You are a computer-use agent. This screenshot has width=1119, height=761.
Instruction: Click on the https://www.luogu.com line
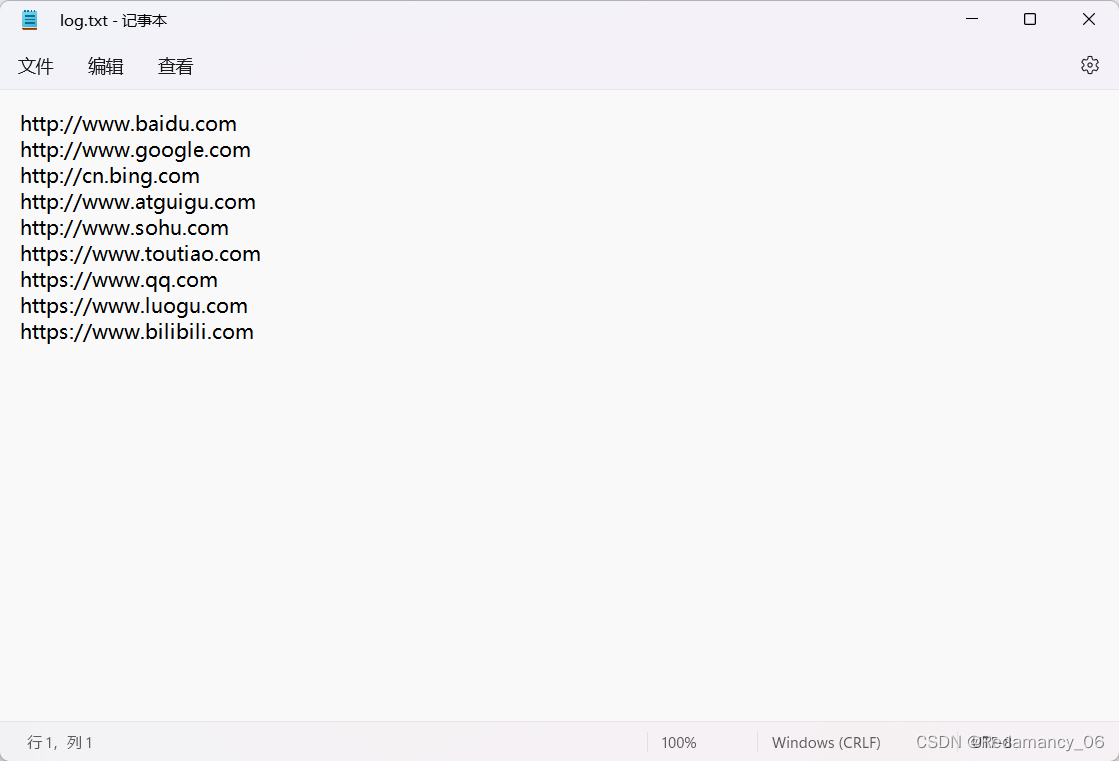click(x=133, y=305)
